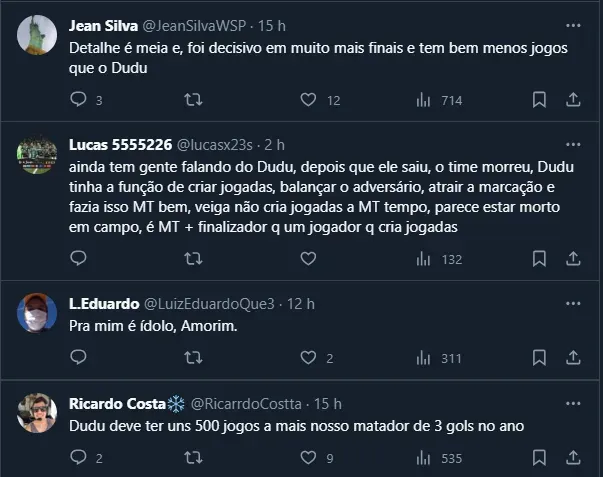Share Jean Silva's tweet

pyautogui.click(x=573, y=99)
